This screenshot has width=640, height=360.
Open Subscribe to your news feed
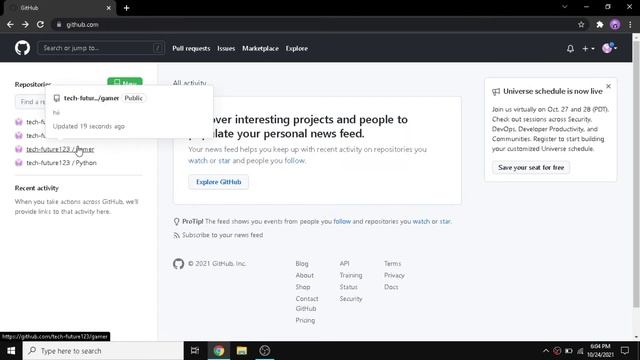point(222,235)
